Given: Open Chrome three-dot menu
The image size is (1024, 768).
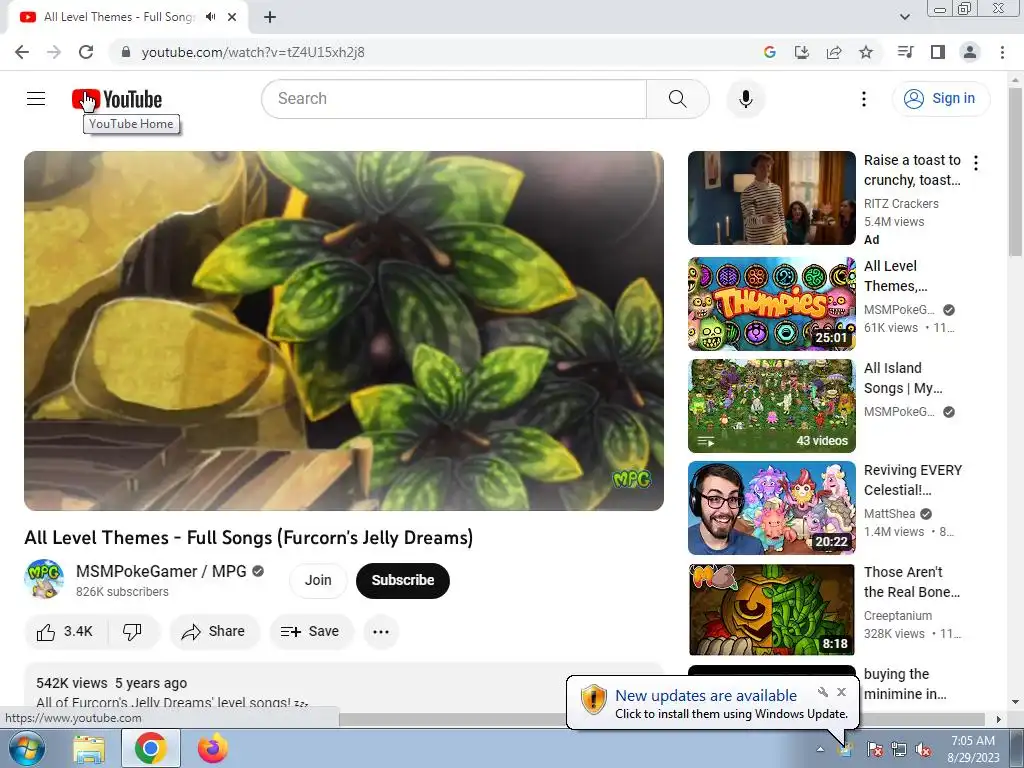Looking at the screenshot, I should pos(1002,52).
